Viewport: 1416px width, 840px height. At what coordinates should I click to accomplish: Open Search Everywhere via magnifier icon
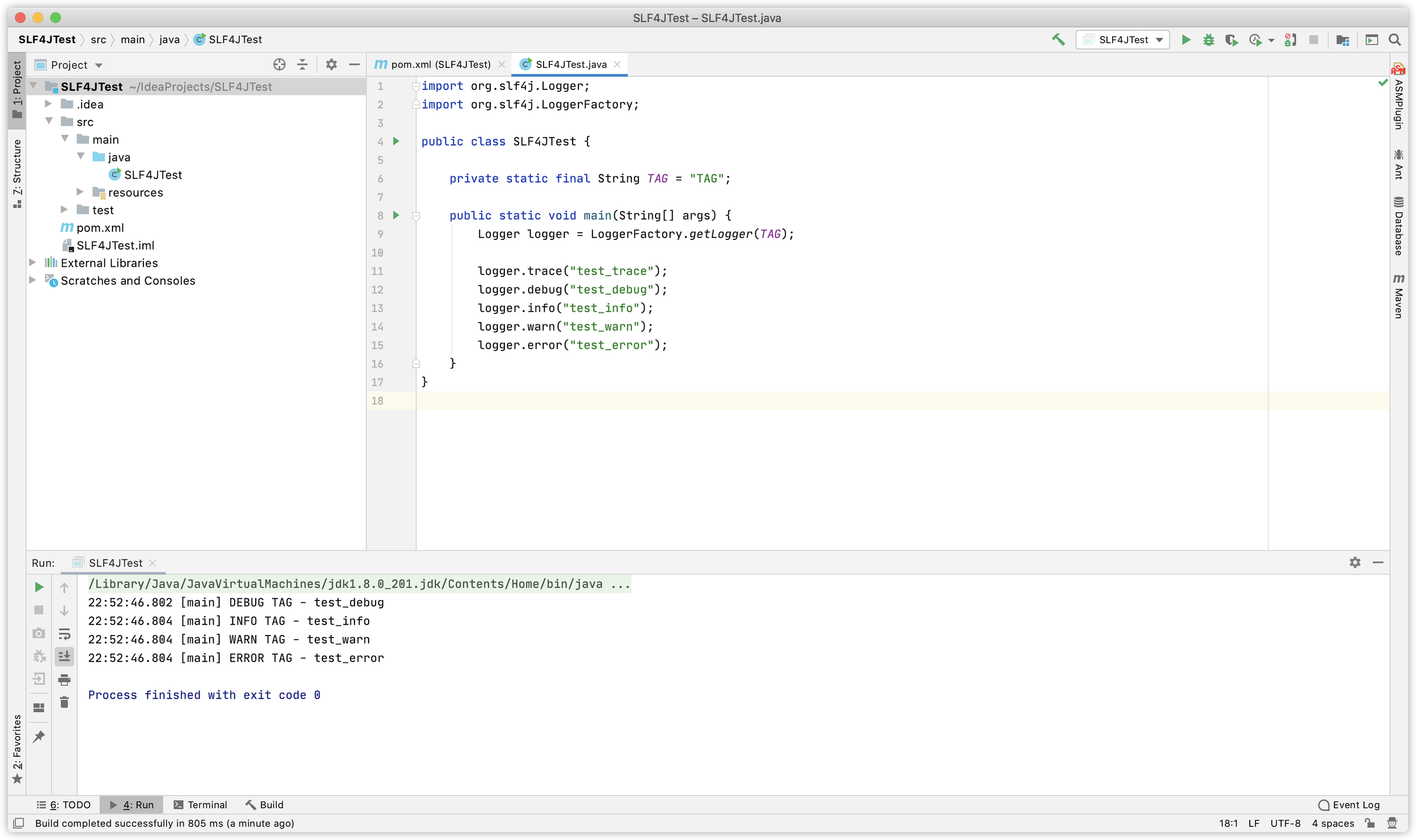click(1394, 40)
